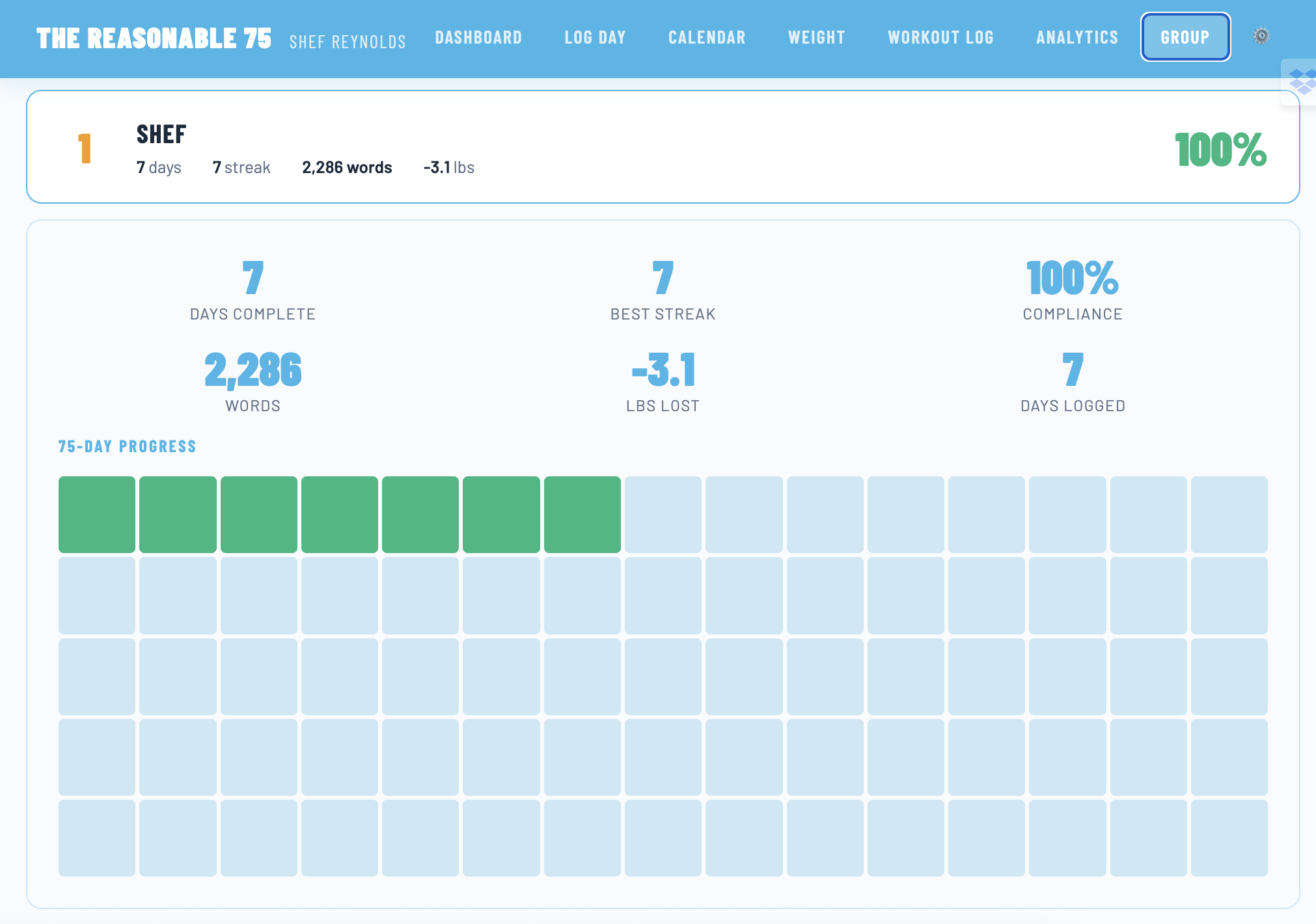View the Workout Log section

tap(940, 37)
